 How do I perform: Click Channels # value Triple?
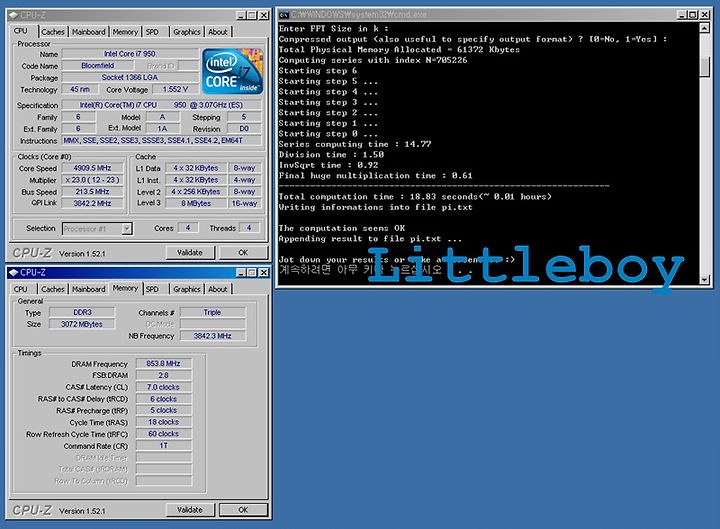click(213, 312)
